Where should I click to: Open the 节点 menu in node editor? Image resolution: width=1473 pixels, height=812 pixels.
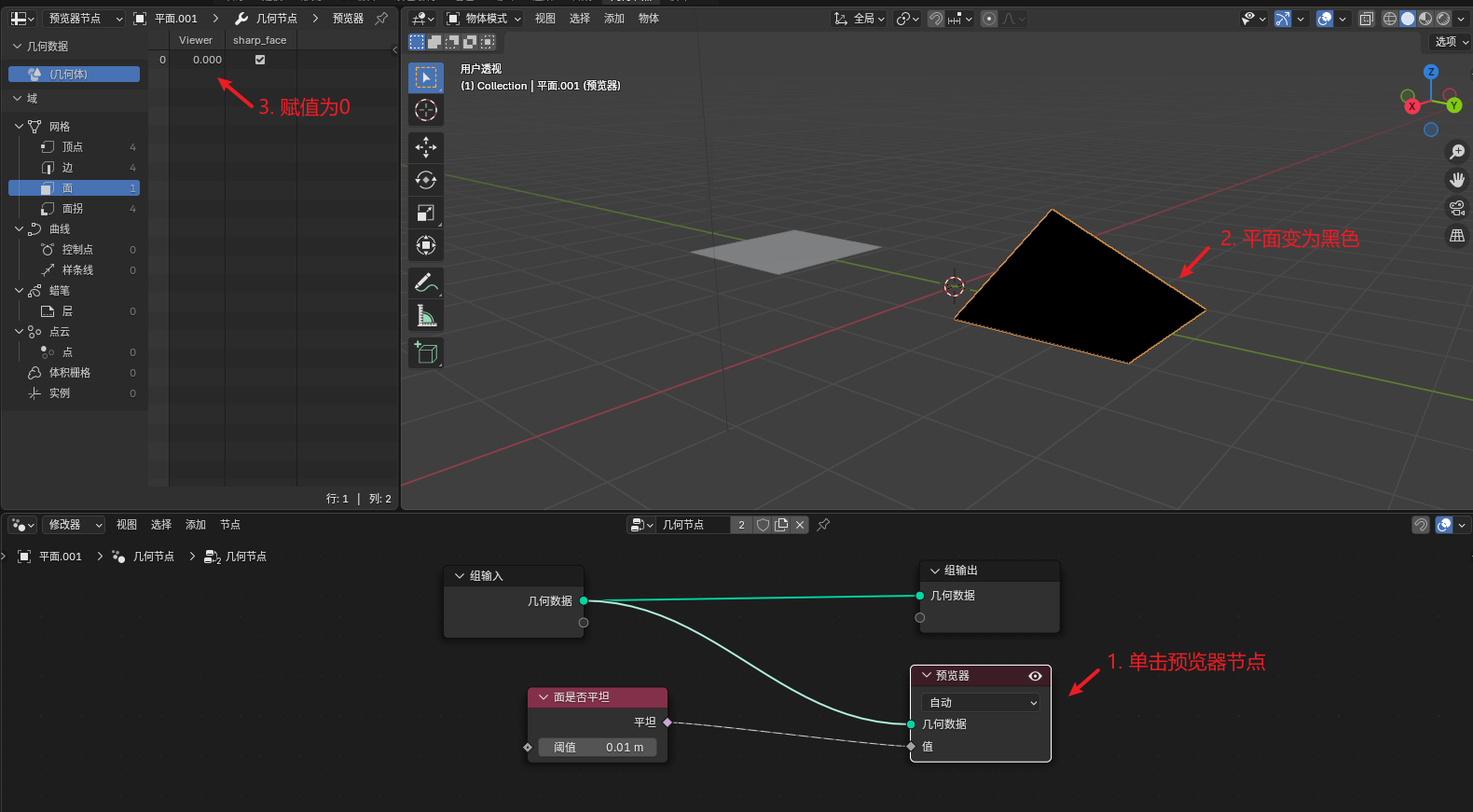(230, 525)
